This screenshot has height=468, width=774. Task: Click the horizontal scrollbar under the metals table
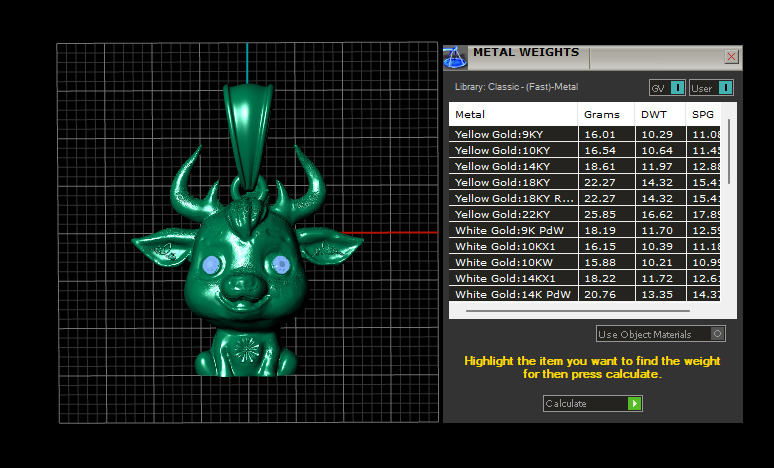coord(578,311)
